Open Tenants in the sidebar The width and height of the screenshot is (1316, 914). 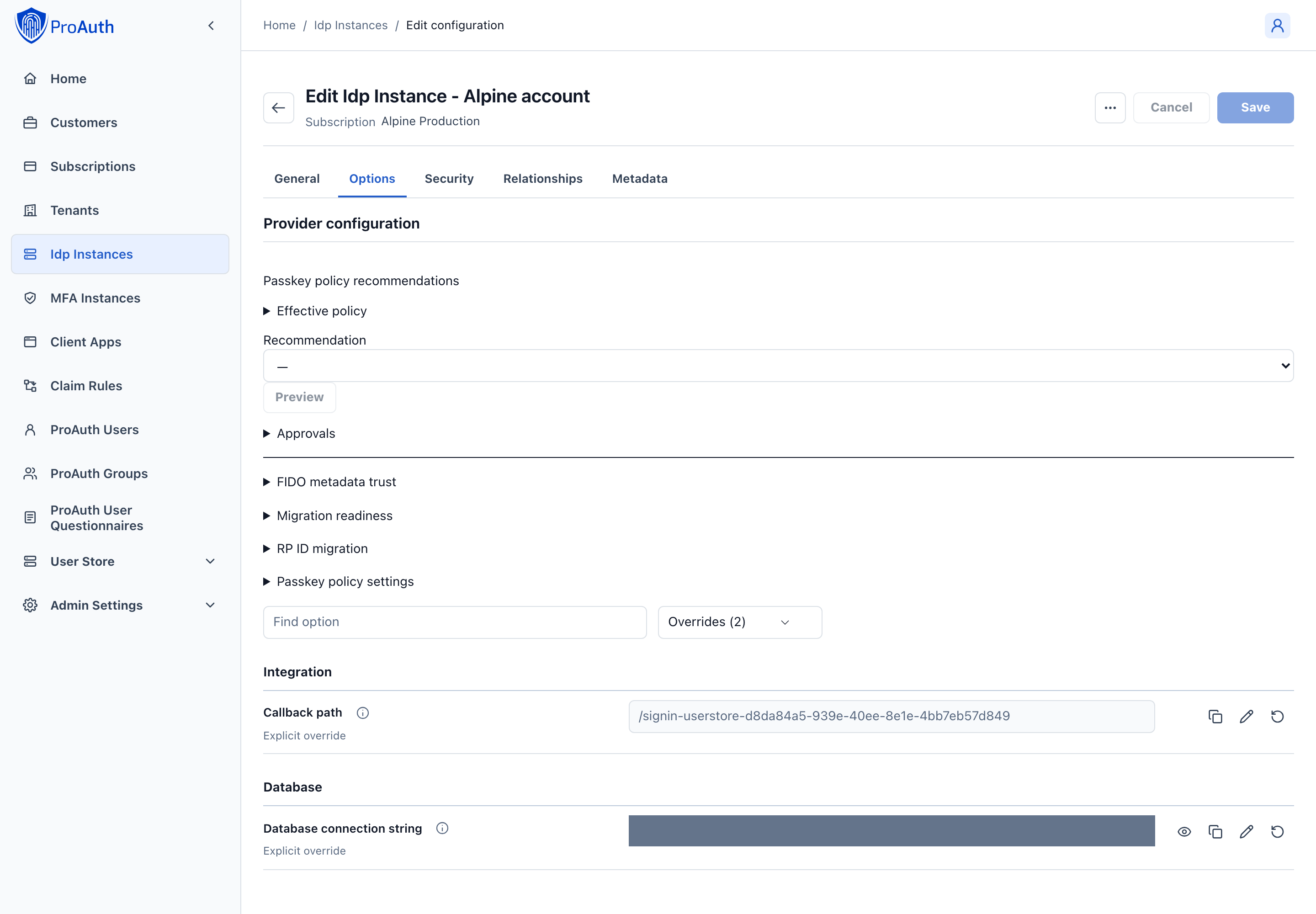[120, 211]
